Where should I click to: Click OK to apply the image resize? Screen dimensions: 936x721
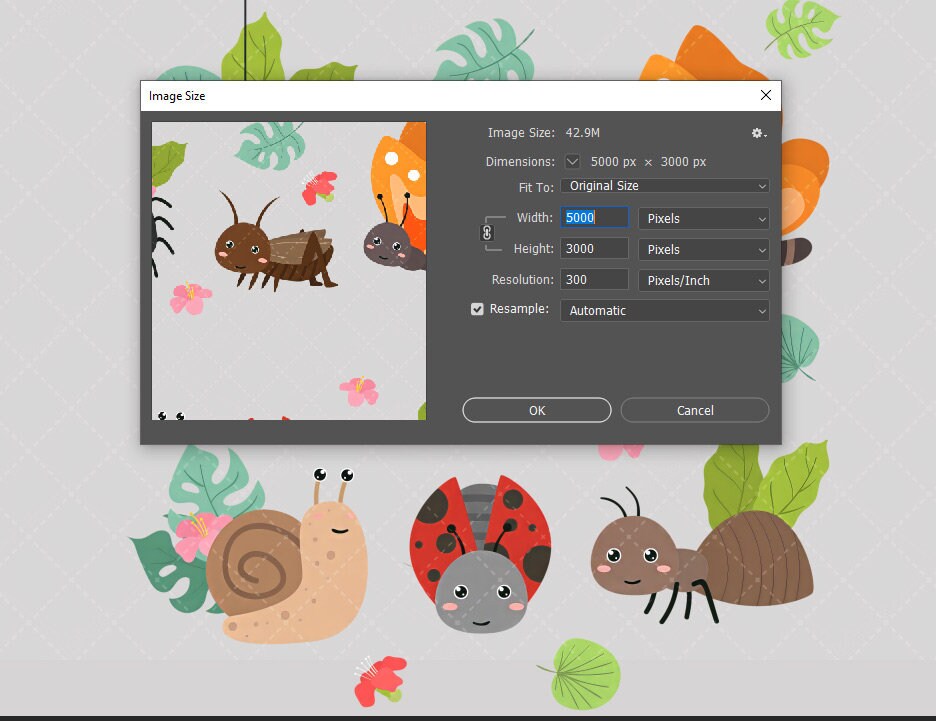click(x=536, y=410)
